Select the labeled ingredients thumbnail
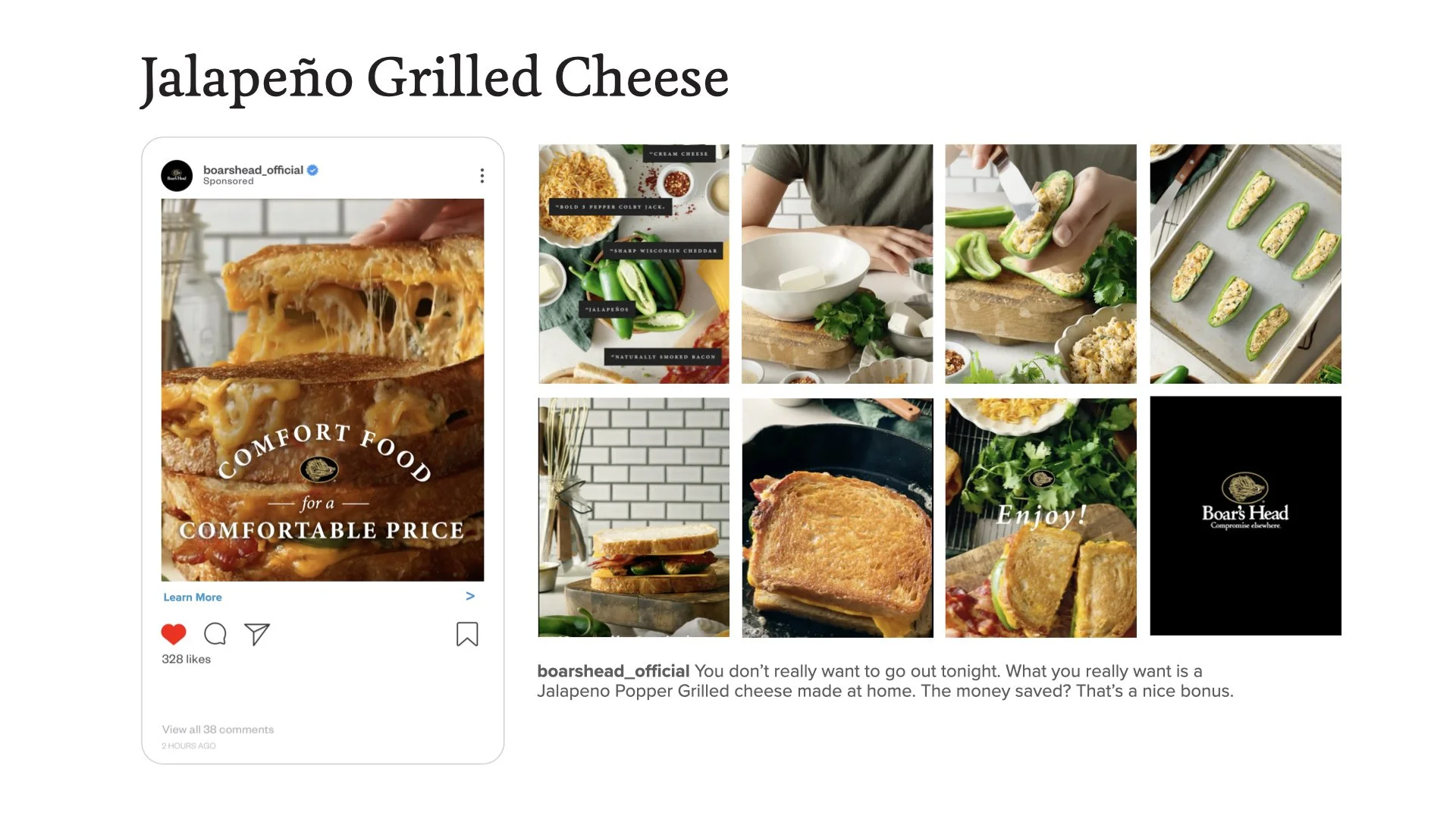1456x819 pixels. (634, 264)
